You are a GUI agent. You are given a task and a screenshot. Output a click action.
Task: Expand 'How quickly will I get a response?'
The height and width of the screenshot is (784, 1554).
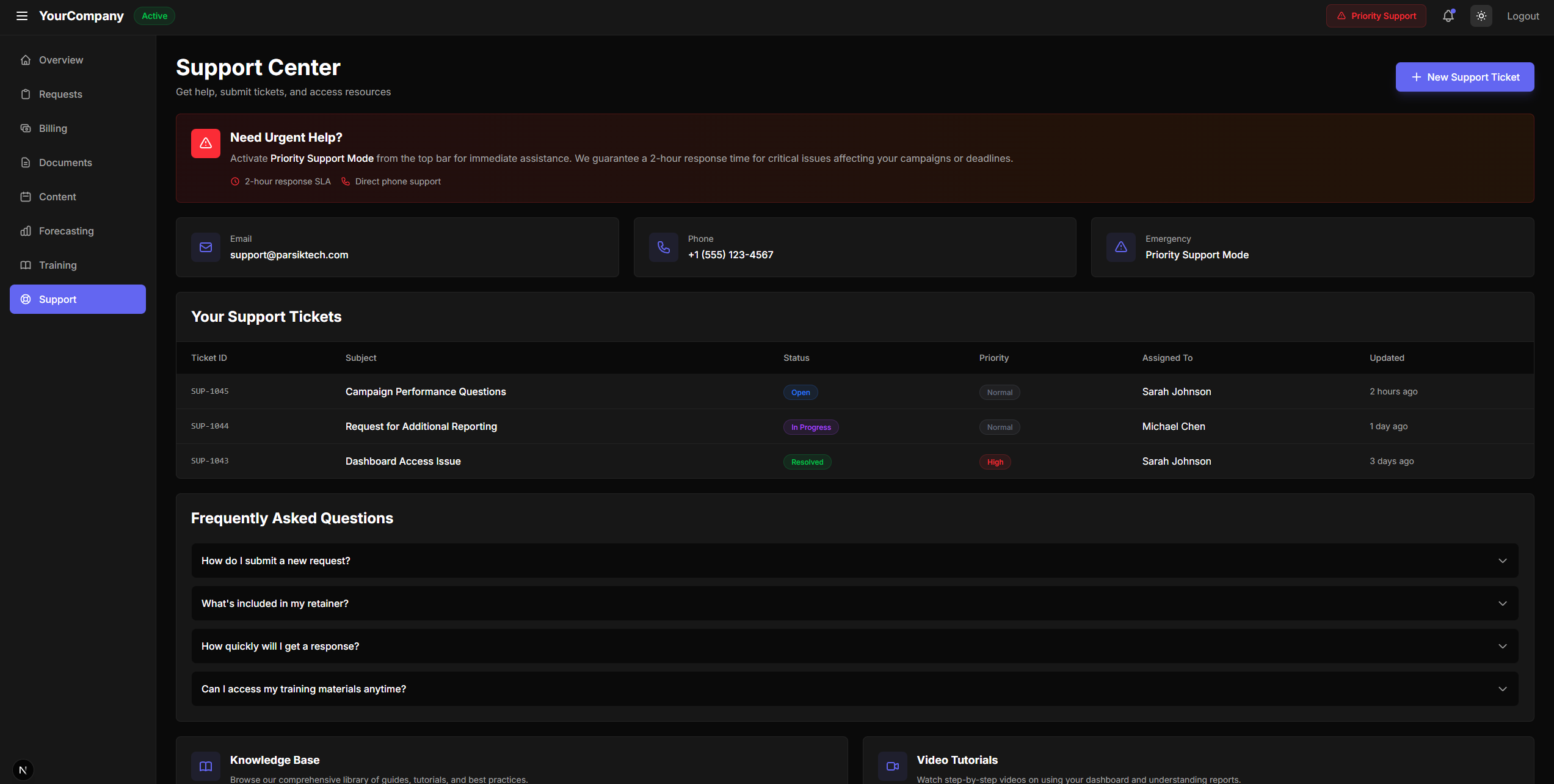[x=854, y=646]
